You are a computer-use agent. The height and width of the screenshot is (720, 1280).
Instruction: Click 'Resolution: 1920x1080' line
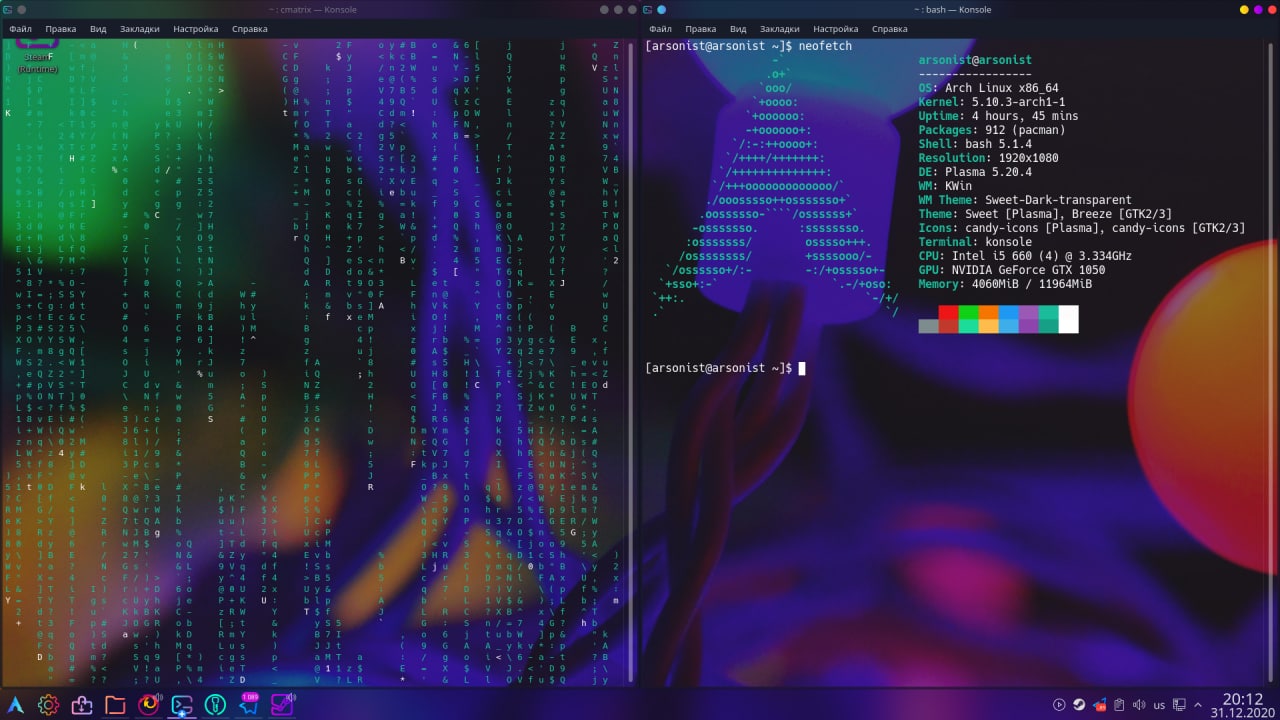coord(988,158)
